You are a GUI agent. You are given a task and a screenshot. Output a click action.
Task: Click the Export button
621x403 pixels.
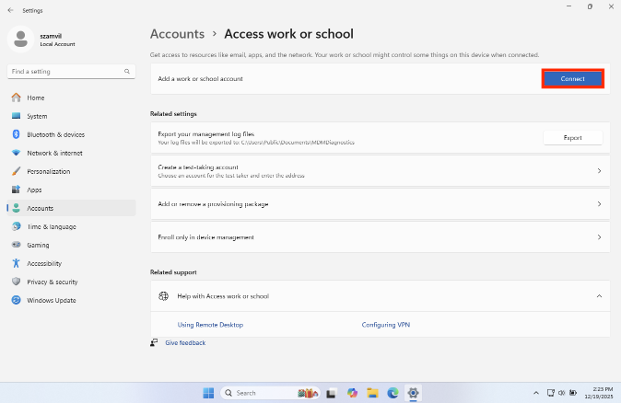[572, 138]
